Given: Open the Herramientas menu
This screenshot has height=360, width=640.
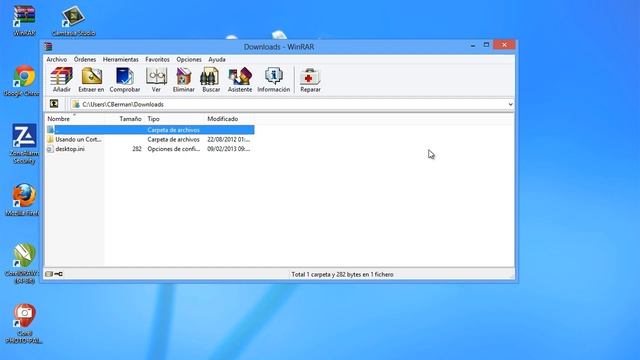Looking at the screenshot, I should point(121,59).
